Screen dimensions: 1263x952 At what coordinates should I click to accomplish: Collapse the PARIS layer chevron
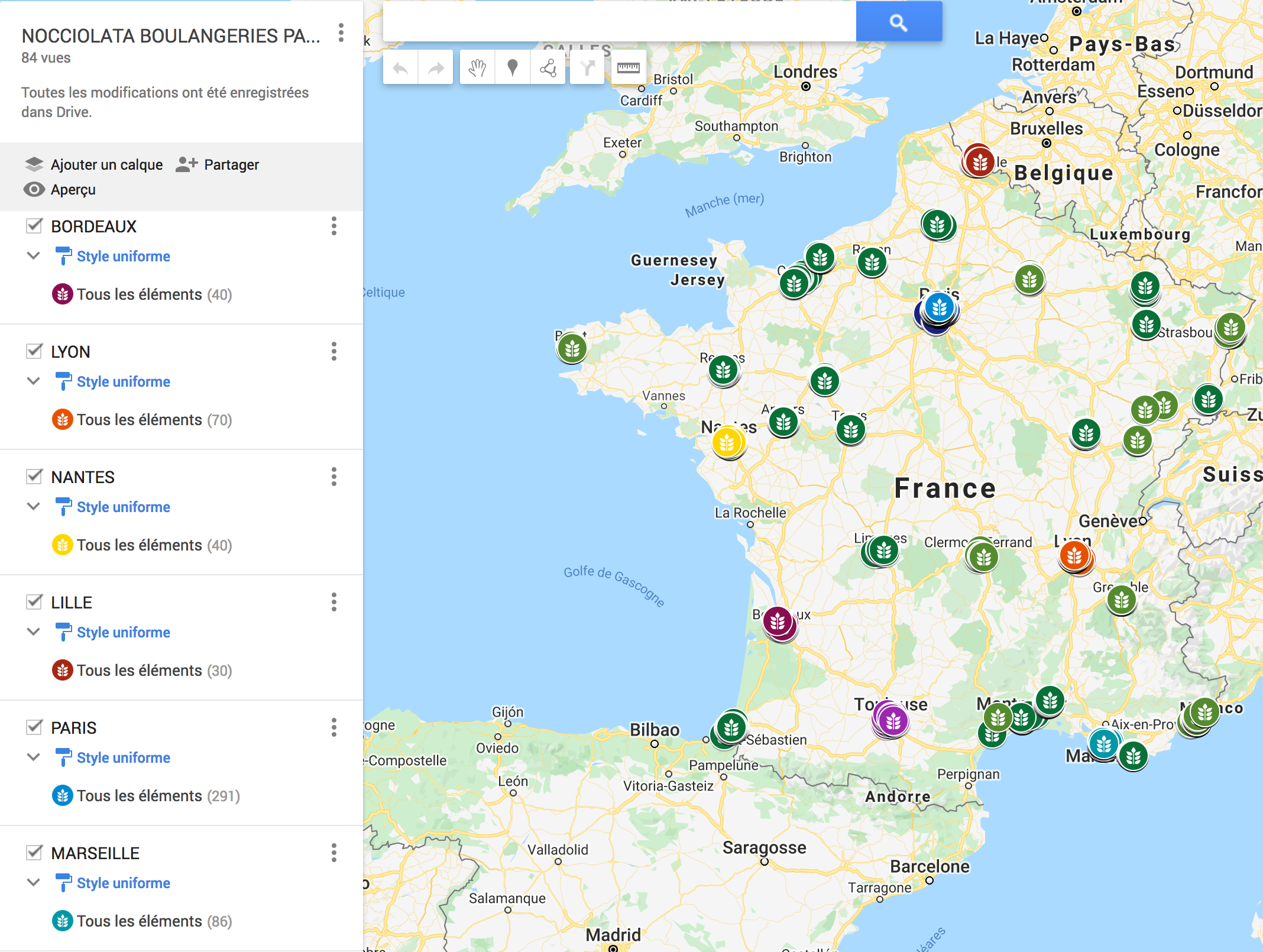tap(34, 757)
